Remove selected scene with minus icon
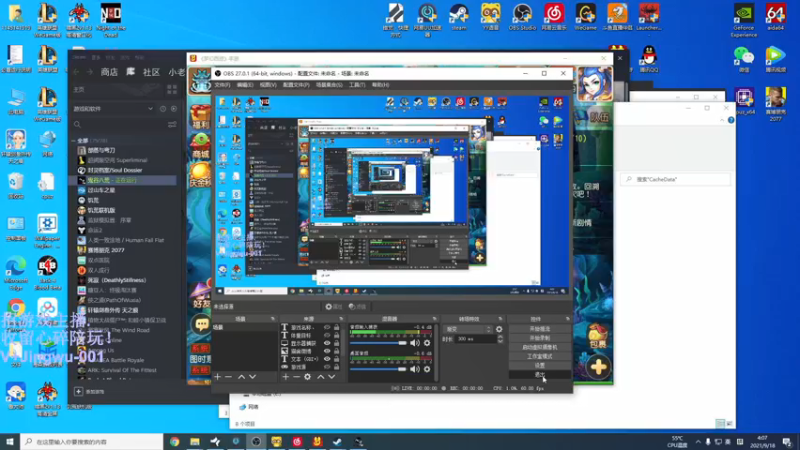Viewport: 800px width, 450px height. 229,377
